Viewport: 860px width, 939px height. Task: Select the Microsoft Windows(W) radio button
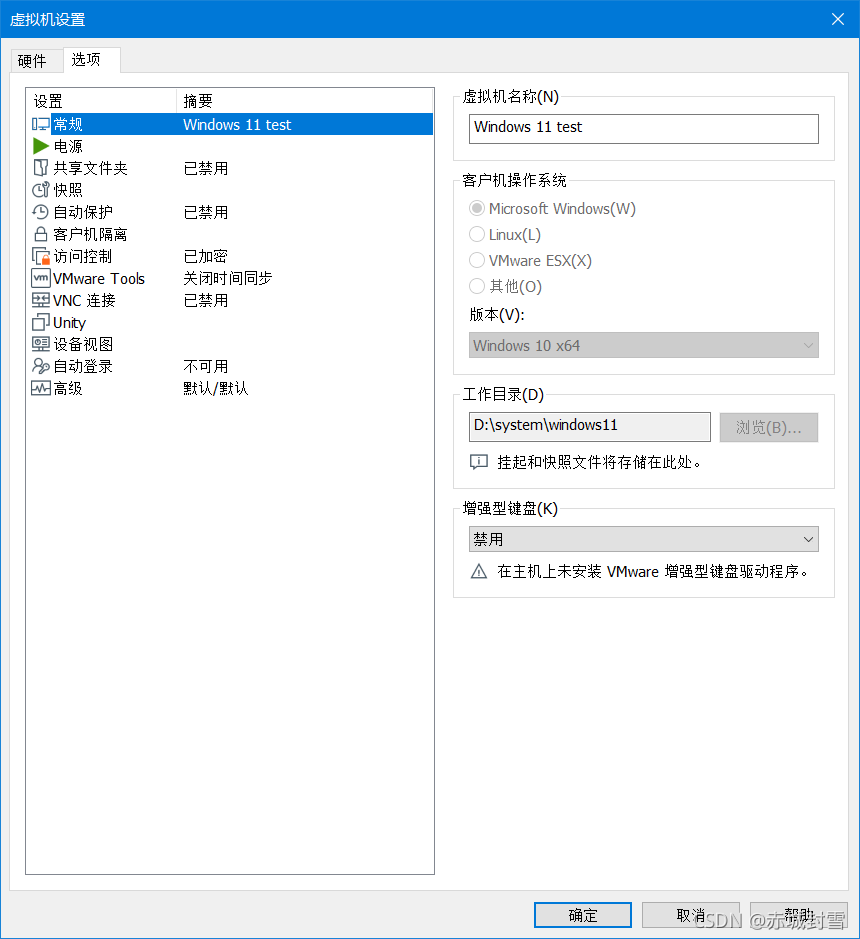477,208
